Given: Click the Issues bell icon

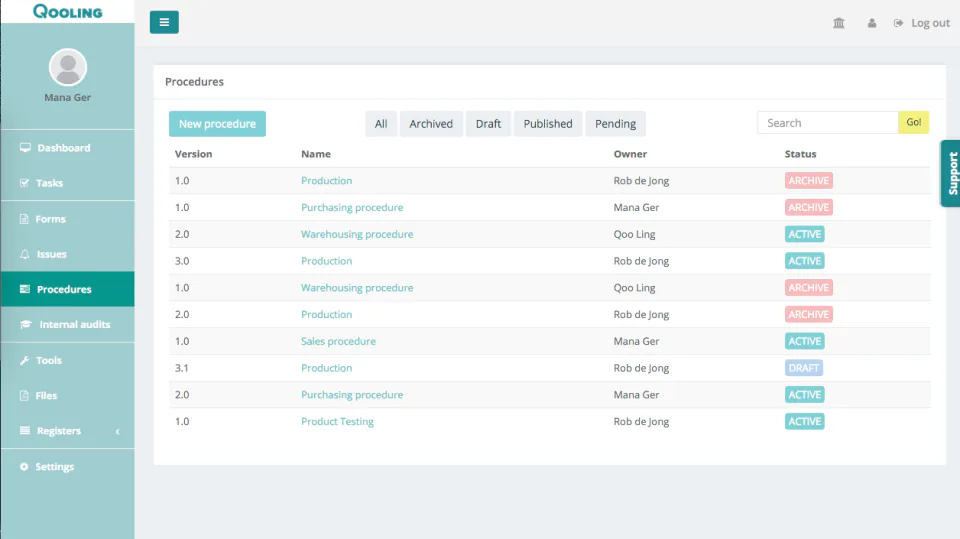Looking at the screenshot, I should (x=24, y=254).
